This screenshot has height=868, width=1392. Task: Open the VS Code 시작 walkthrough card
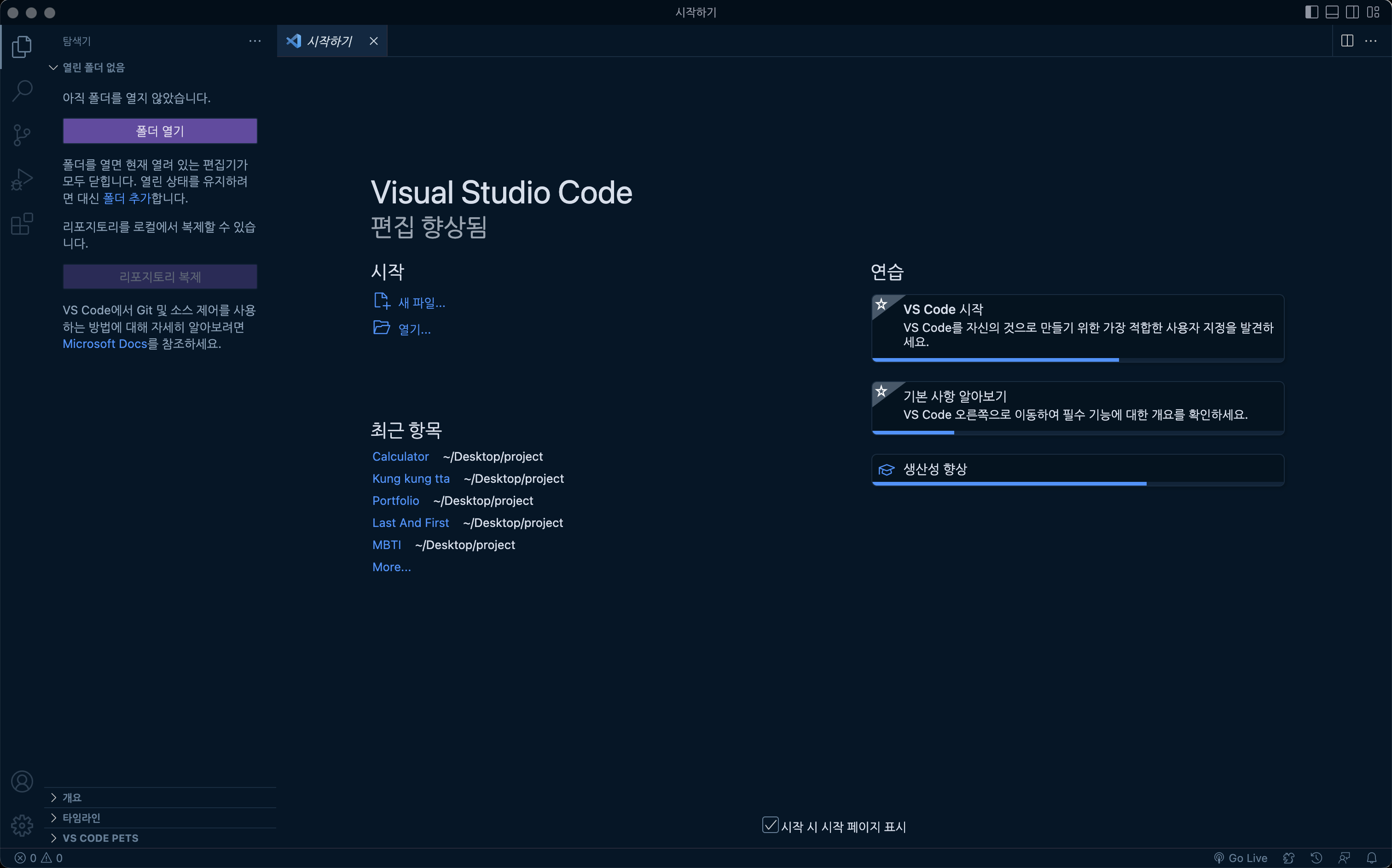1078,328
